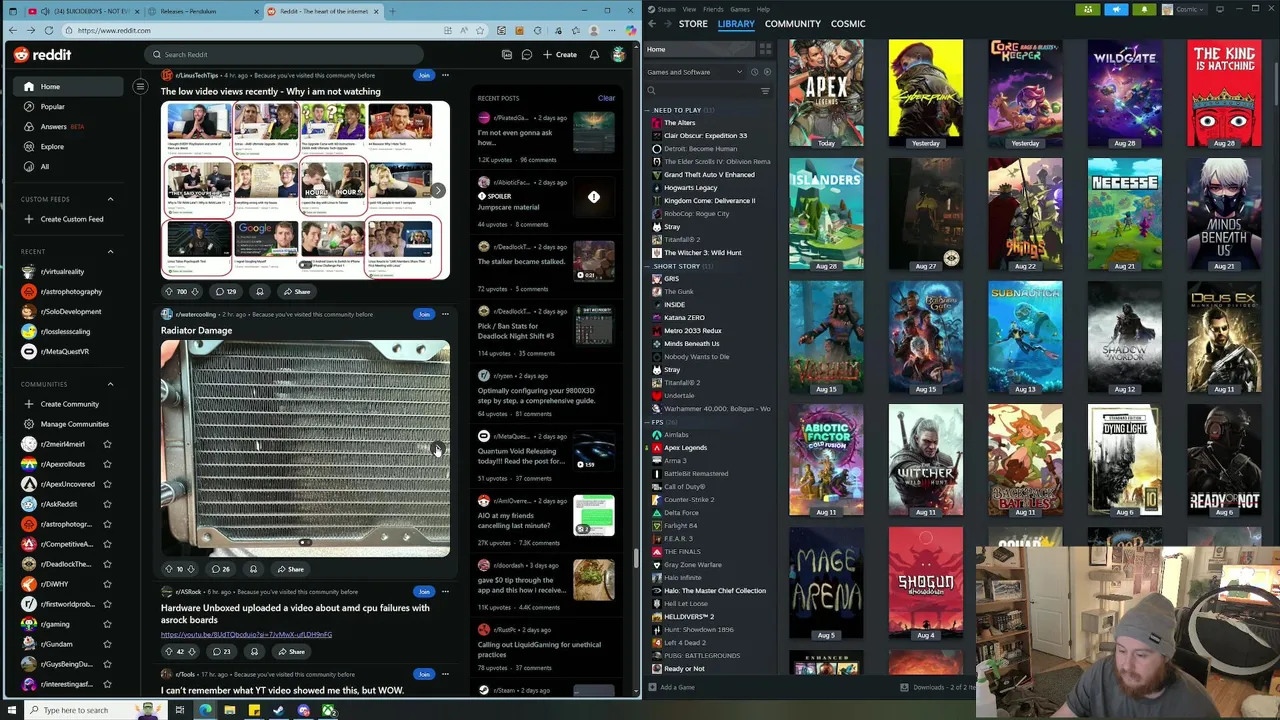The height and width of the screenshot is (720, 1280).
Task: Join r/LinusTechTips community
Action: (424, 75)
